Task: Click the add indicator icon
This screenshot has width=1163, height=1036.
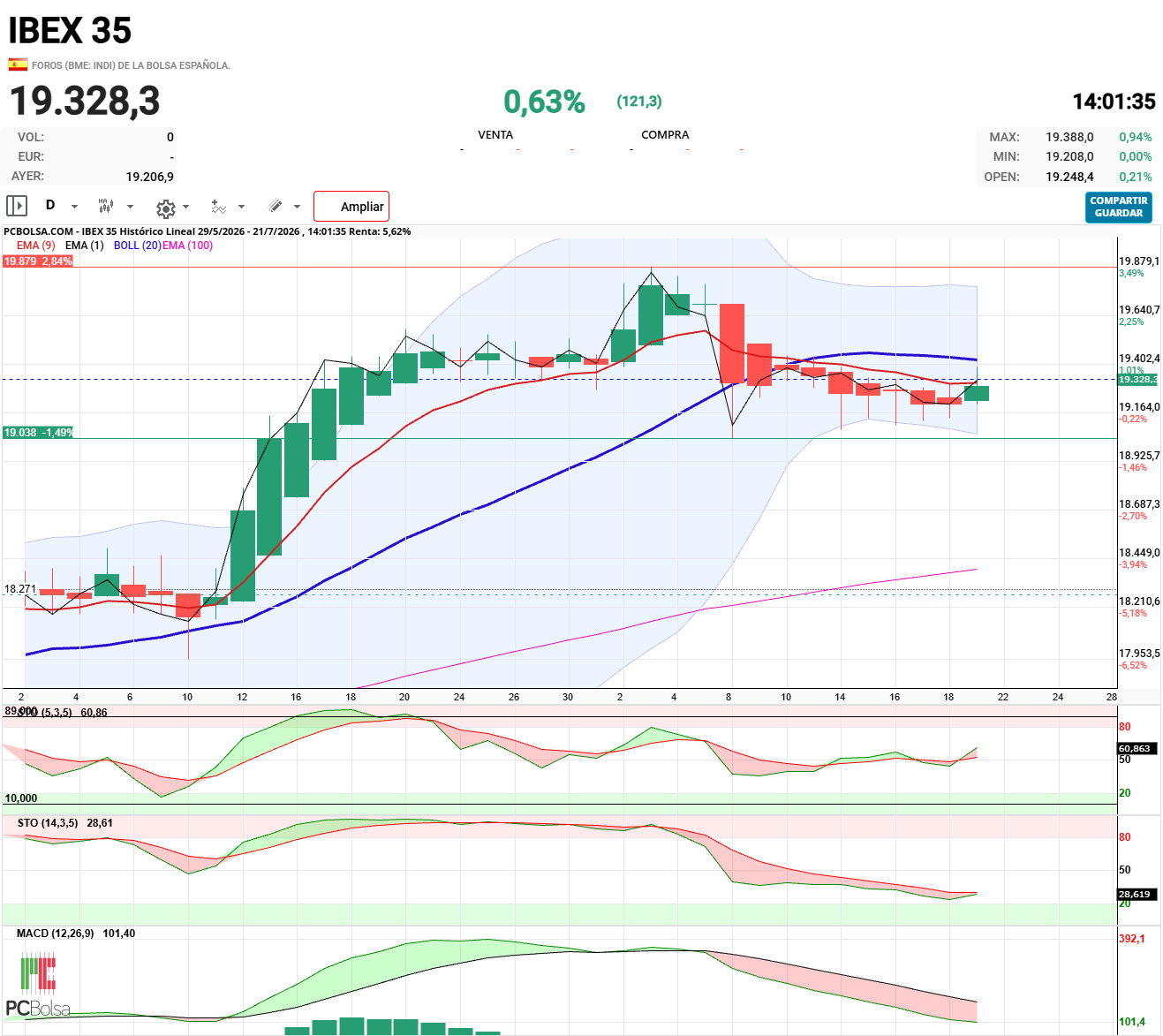Action: (219, 207)
